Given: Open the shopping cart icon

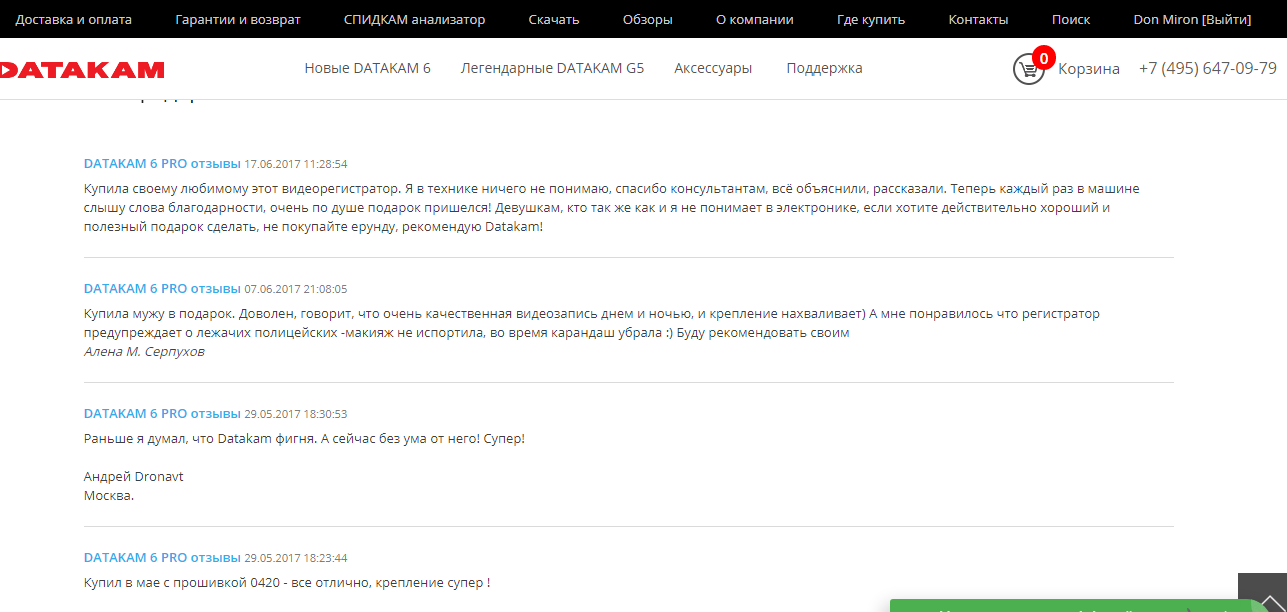Looking at the screenshot, I should (1027, 69).
